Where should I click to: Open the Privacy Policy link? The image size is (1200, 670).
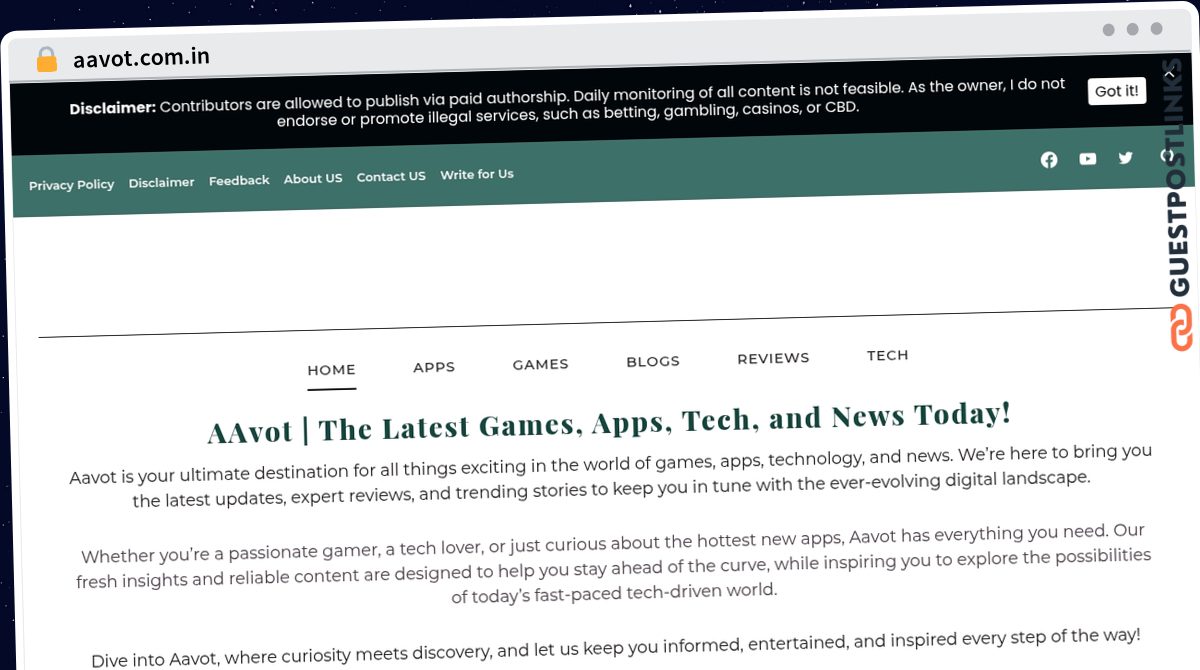point(71,185)
